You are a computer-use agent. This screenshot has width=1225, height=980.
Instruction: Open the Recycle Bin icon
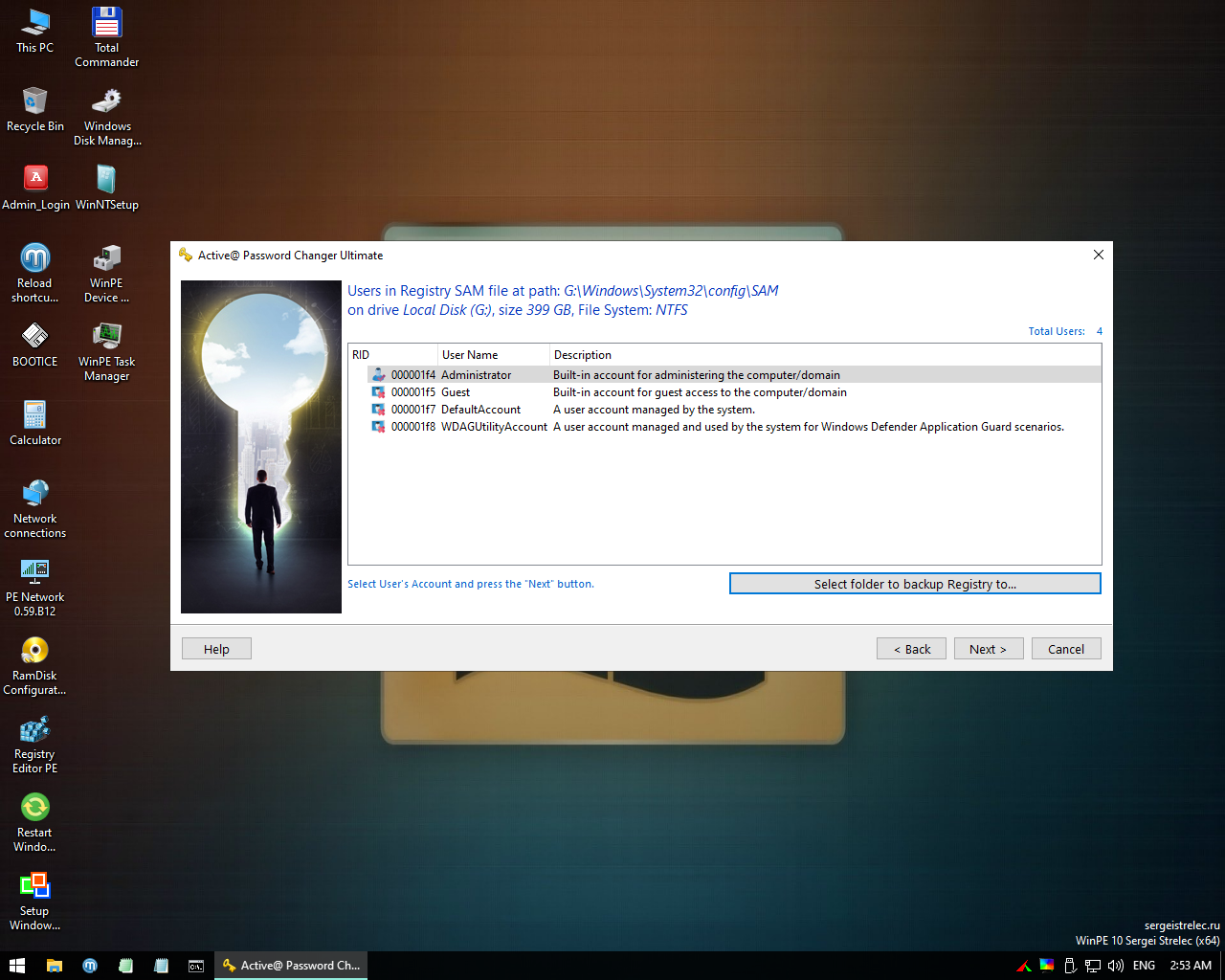[x=35, y=108]
